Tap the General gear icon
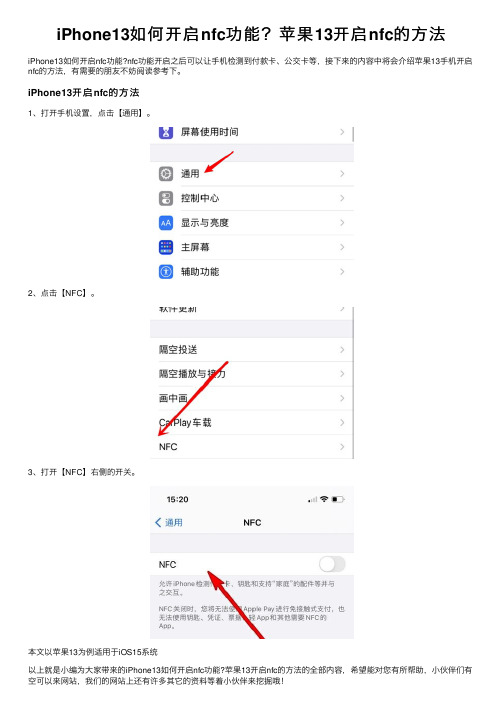 (166, 174)
